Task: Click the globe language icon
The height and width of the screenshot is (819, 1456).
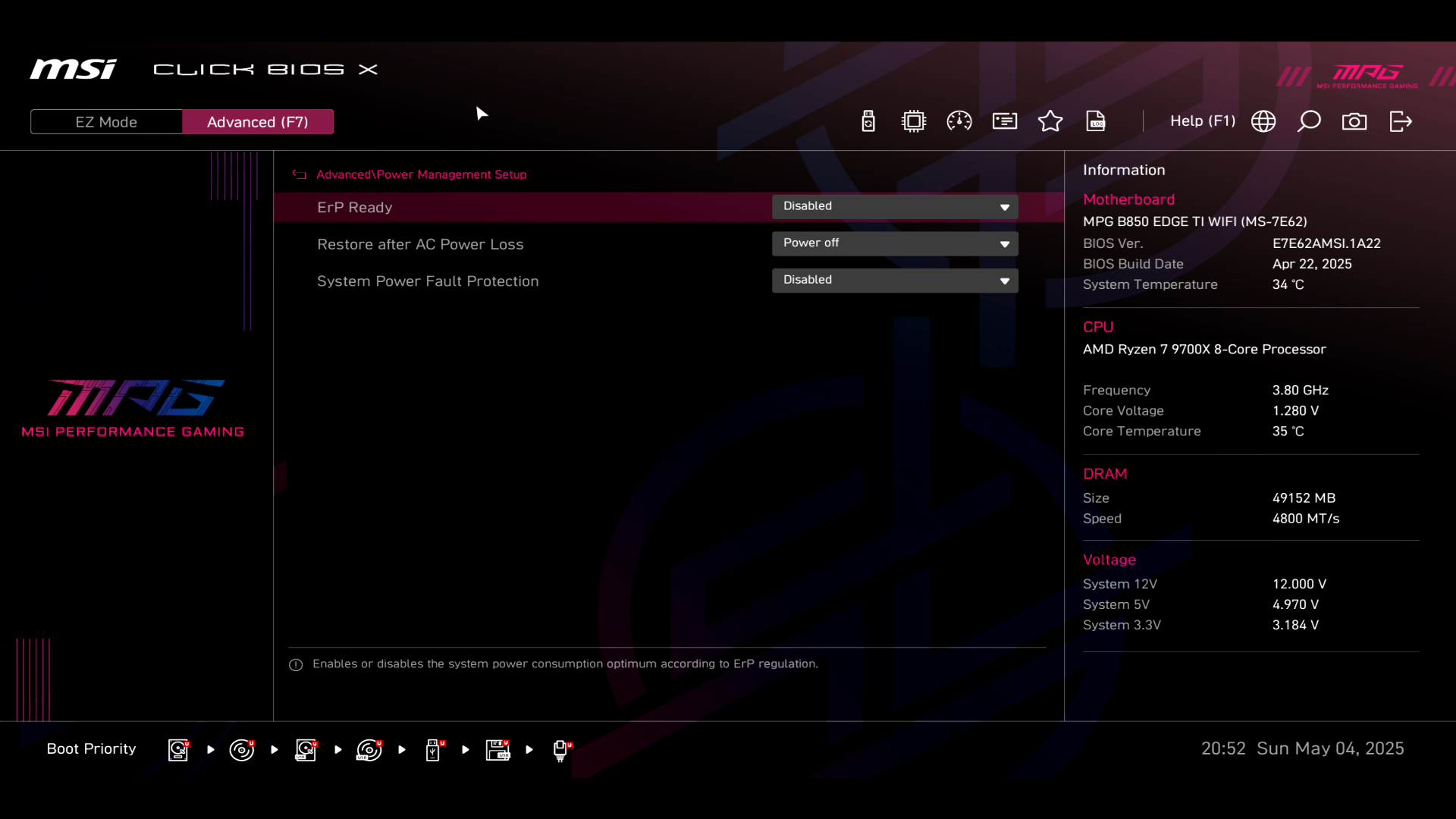Action: point(1263,121)
